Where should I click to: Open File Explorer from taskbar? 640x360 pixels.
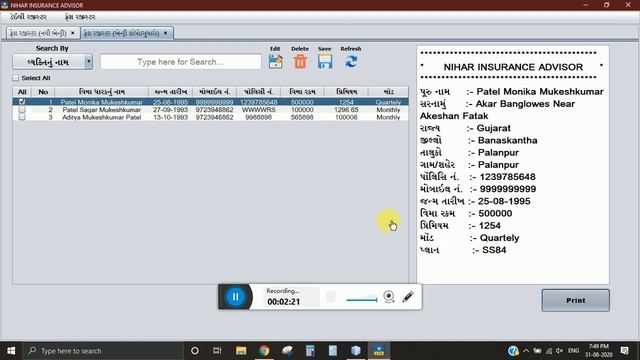[241, 351]
